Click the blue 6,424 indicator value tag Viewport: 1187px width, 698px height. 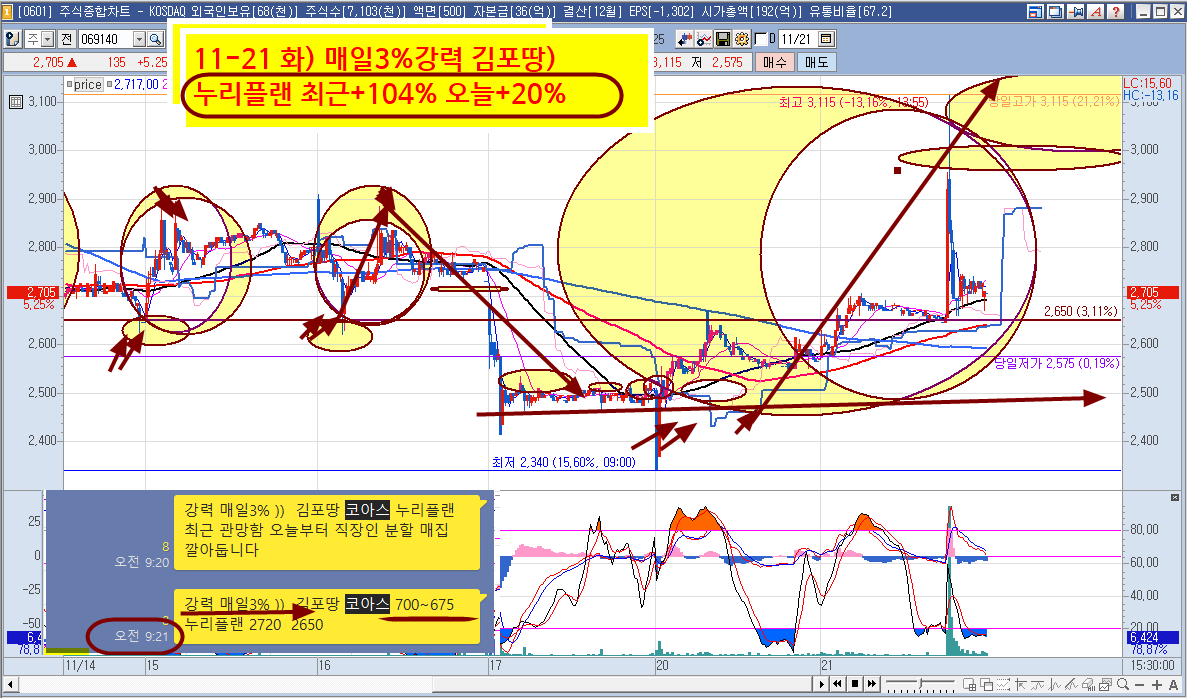[x=1153, y=637]
